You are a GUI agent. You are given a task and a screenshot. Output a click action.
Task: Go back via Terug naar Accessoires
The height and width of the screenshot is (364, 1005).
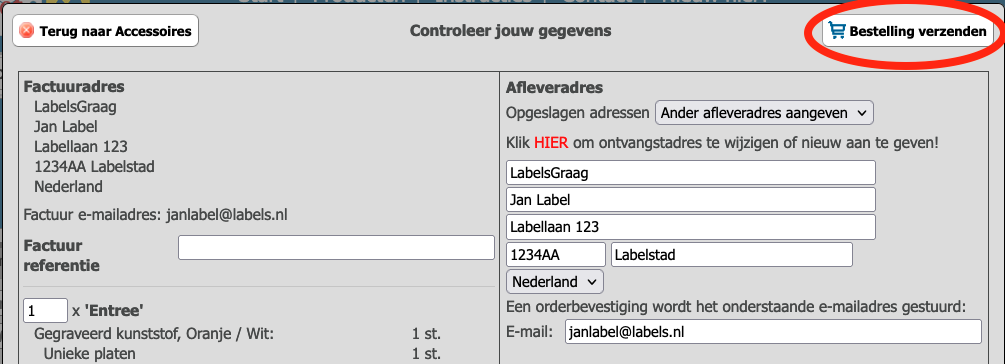click(106, 31)
